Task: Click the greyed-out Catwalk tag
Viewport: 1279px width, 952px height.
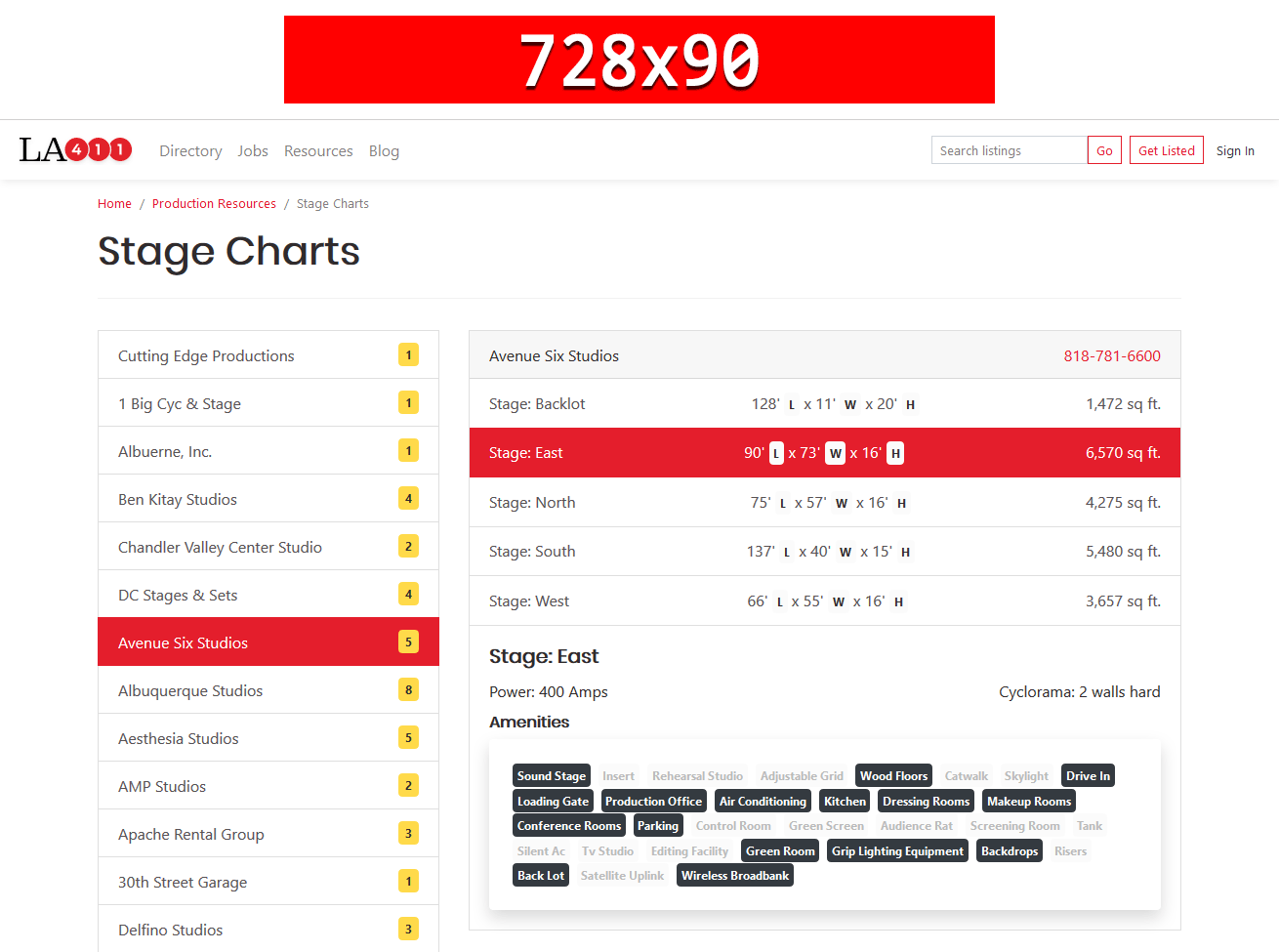Action: pos(966,775)
